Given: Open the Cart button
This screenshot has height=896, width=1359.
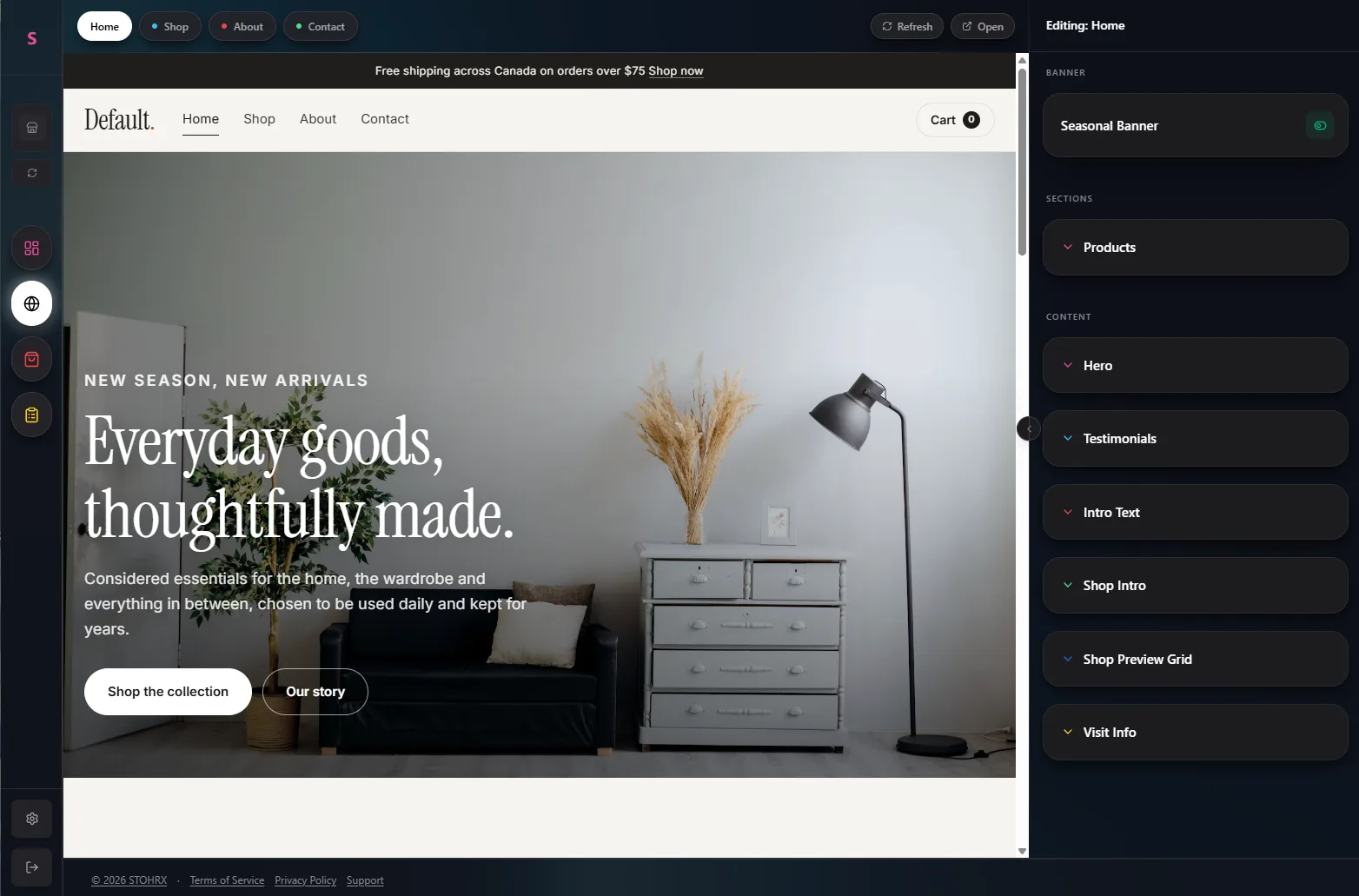Looking at the screenshot, I should (x=955, y=120).
